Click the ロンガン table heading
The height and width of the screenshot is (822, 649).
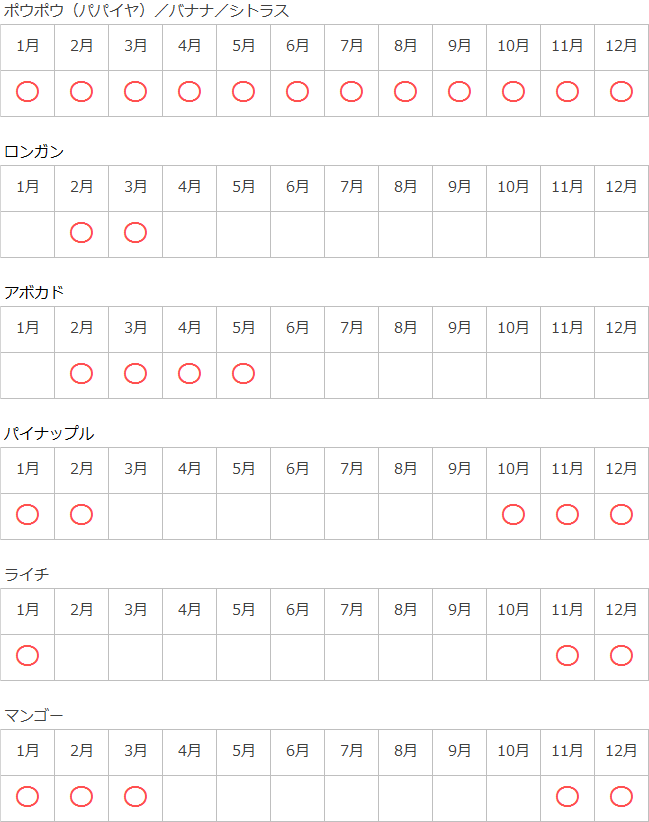[x=34, y=152]
